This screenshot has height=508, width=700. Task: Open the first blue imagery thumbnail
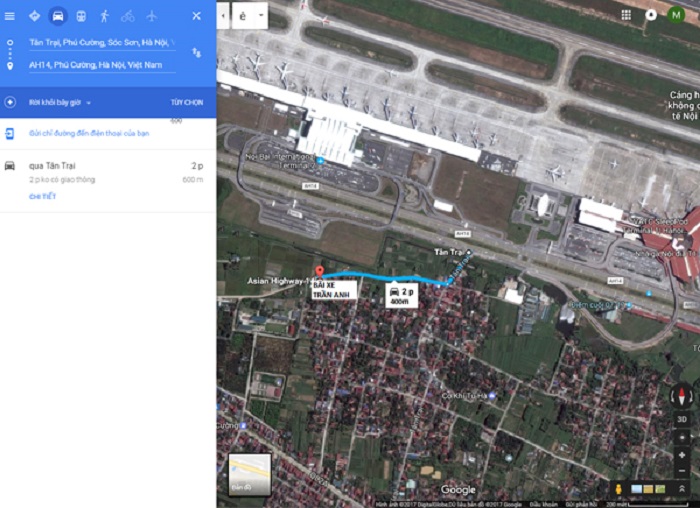pos(637,489)
